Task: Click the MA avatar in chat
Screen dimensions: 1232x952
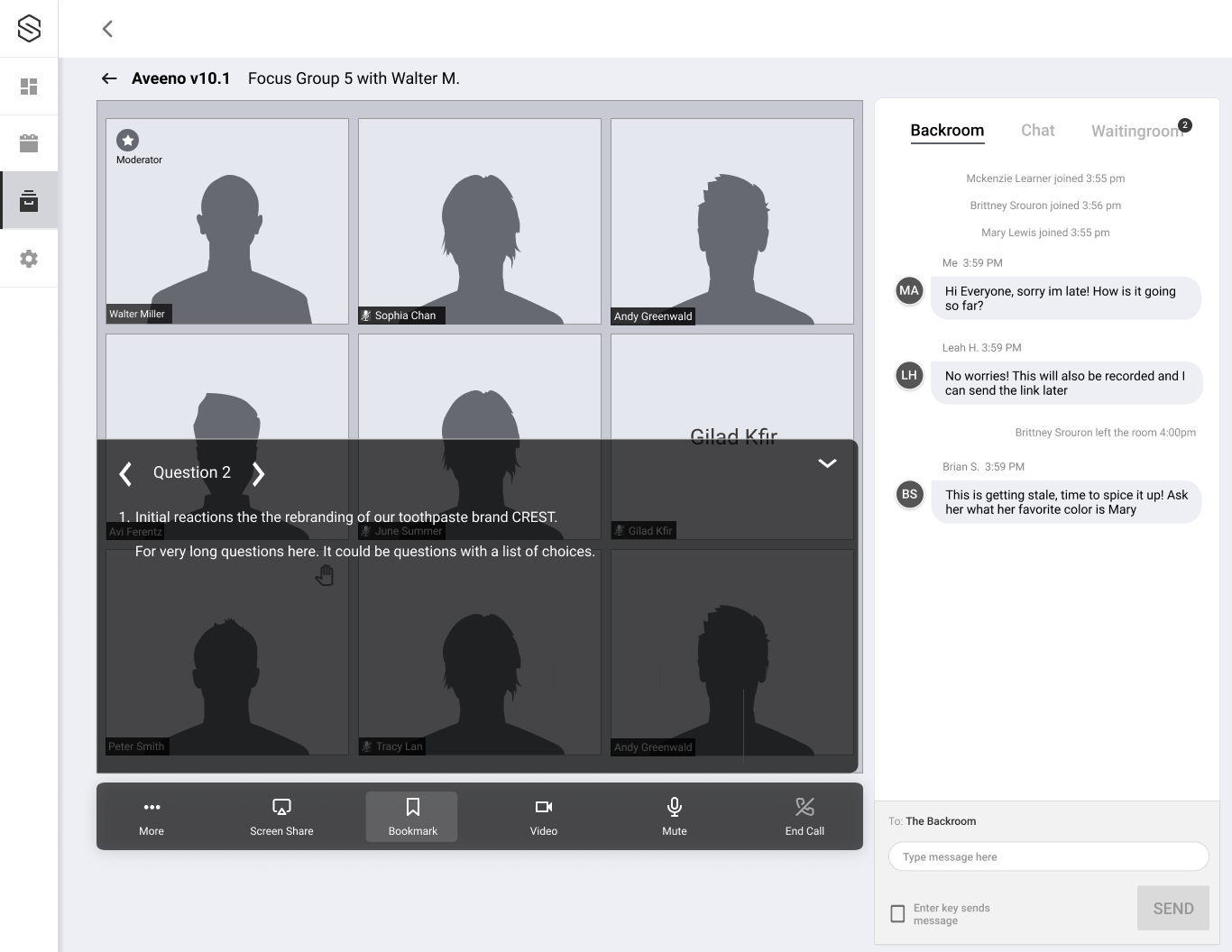Action: click(x=909, y=290)
